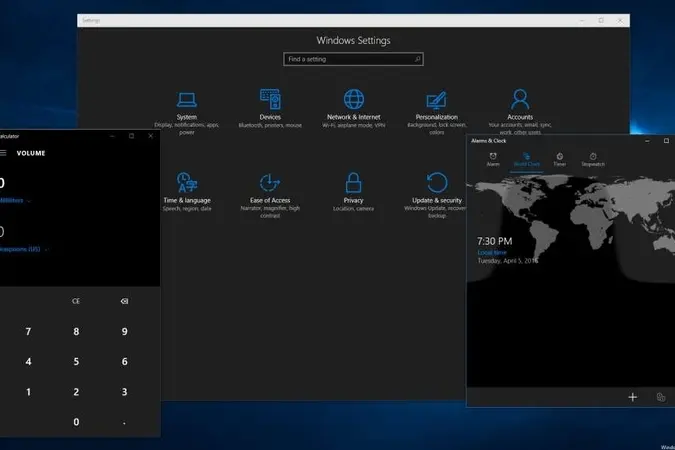
Task: Switch to the Stopwatch tab
Action: [x=593, y=159]
